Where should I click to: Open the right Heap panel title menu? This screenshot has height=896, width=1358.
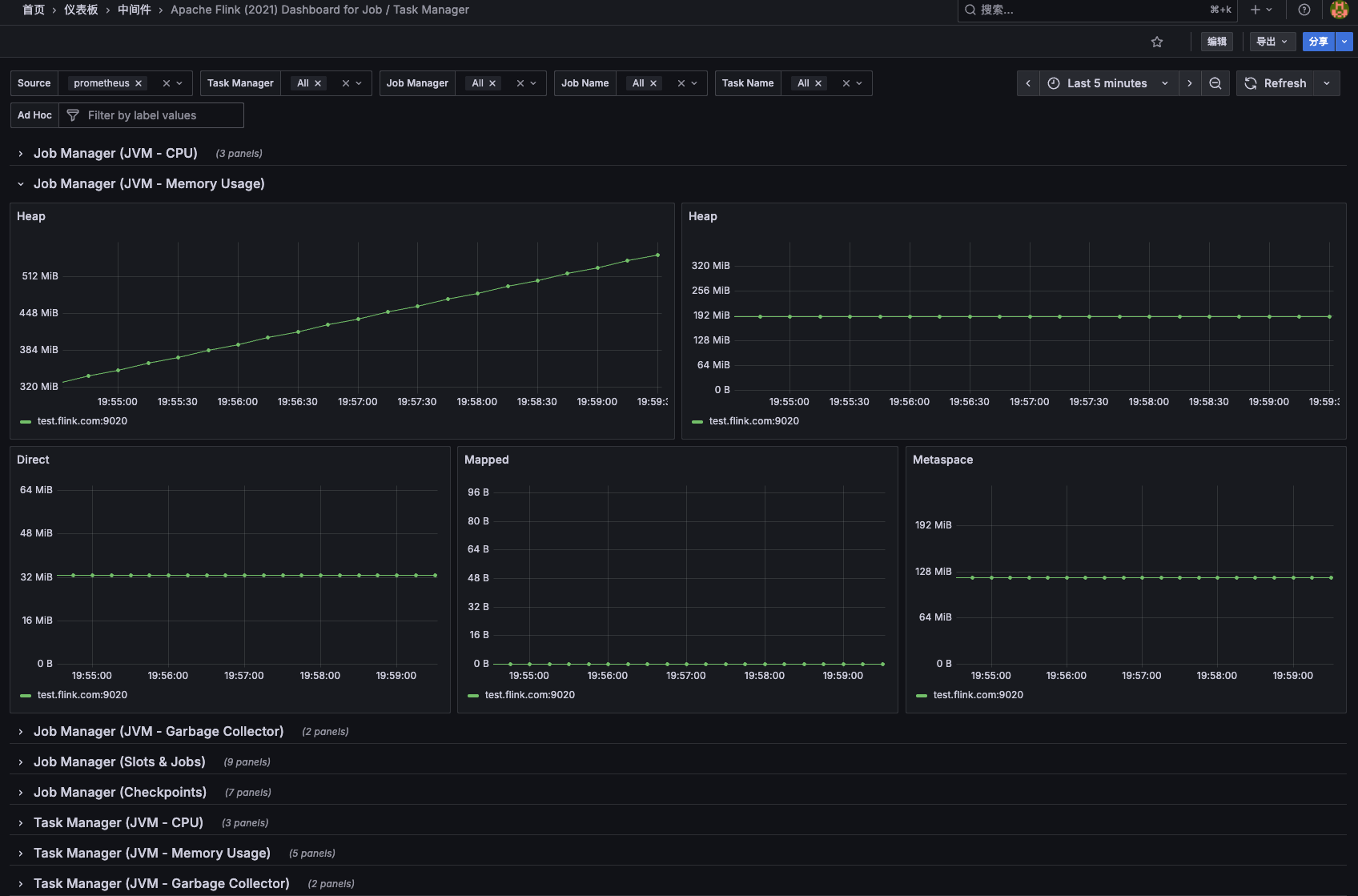[703, 216]
